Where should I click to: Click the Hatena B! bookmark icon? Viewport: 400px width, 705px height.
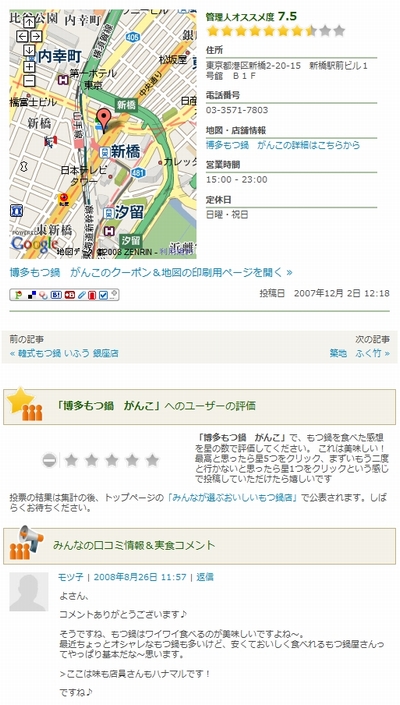(x=56, y=295)
